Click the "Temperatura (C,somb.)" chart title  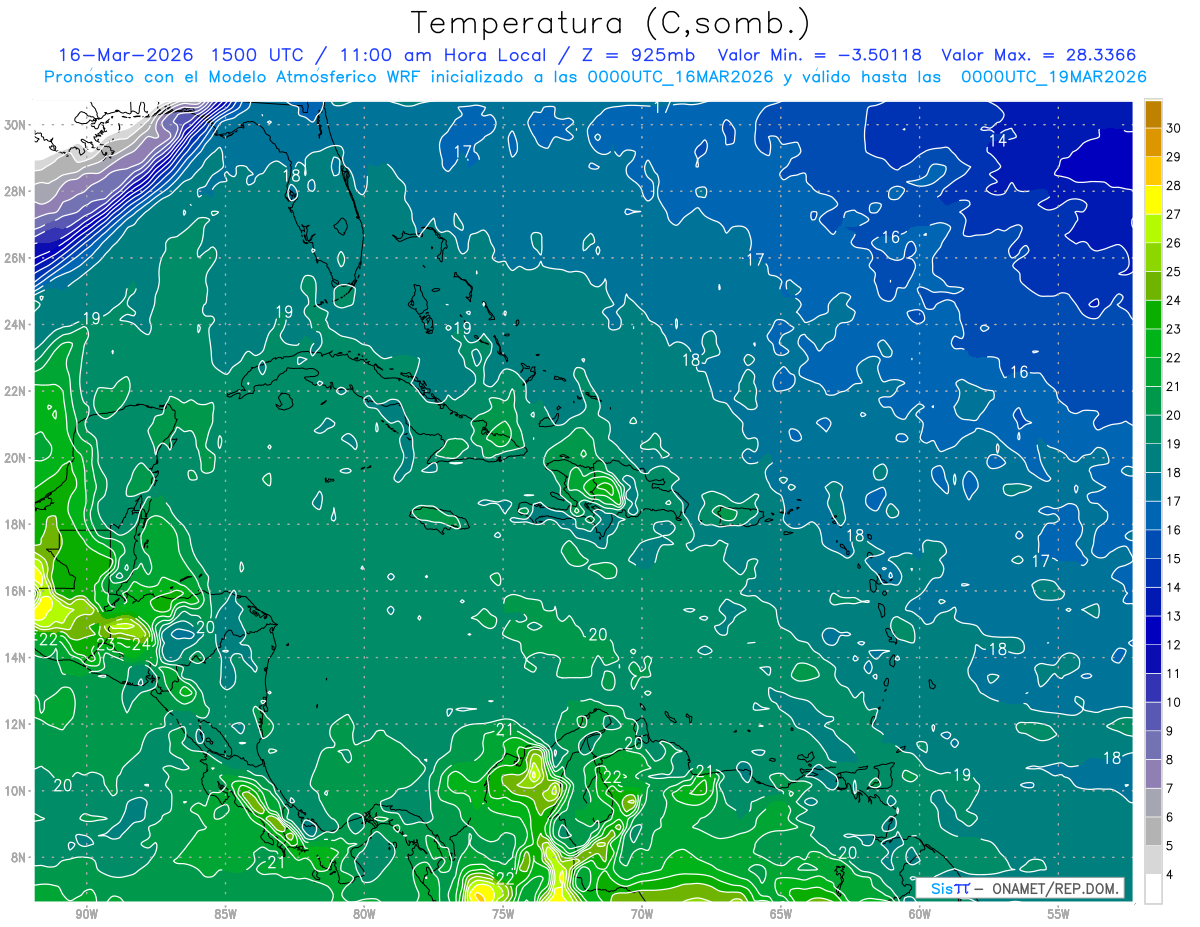[x=610, y=23]
